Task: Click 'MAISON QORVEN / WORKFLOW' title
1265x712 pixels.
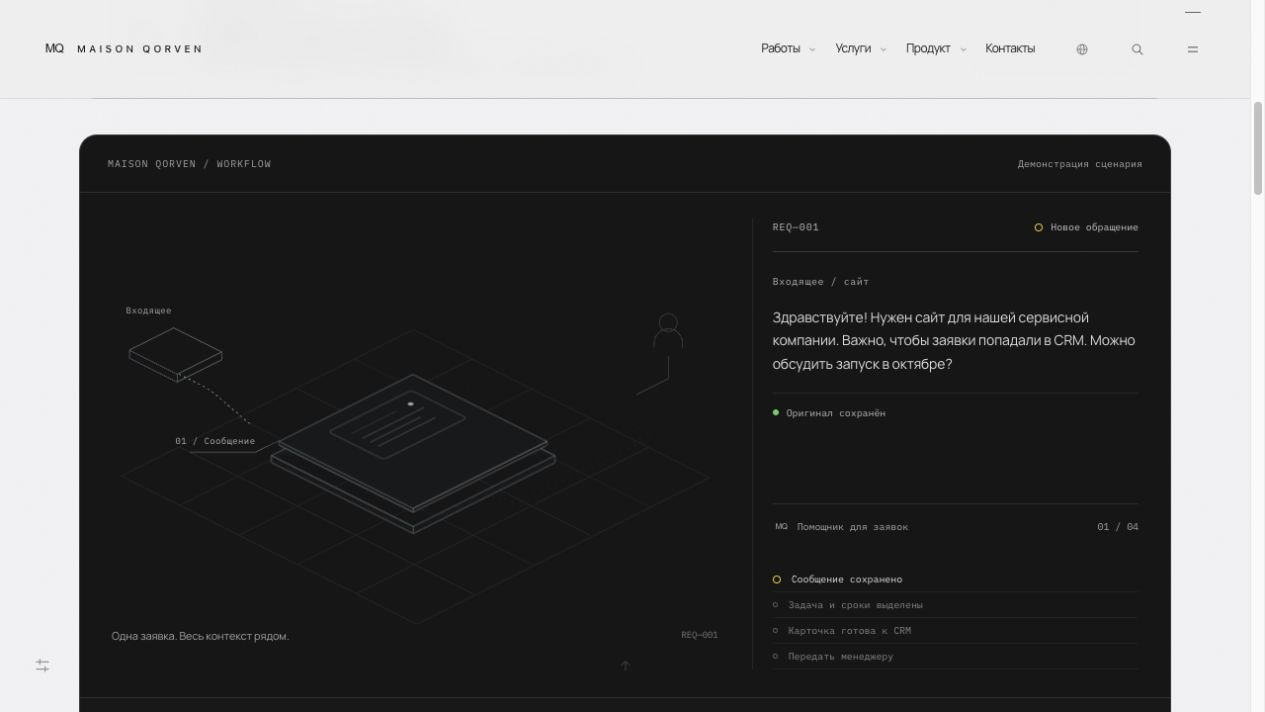Action: pyautogui.click(x=189, y=164)
